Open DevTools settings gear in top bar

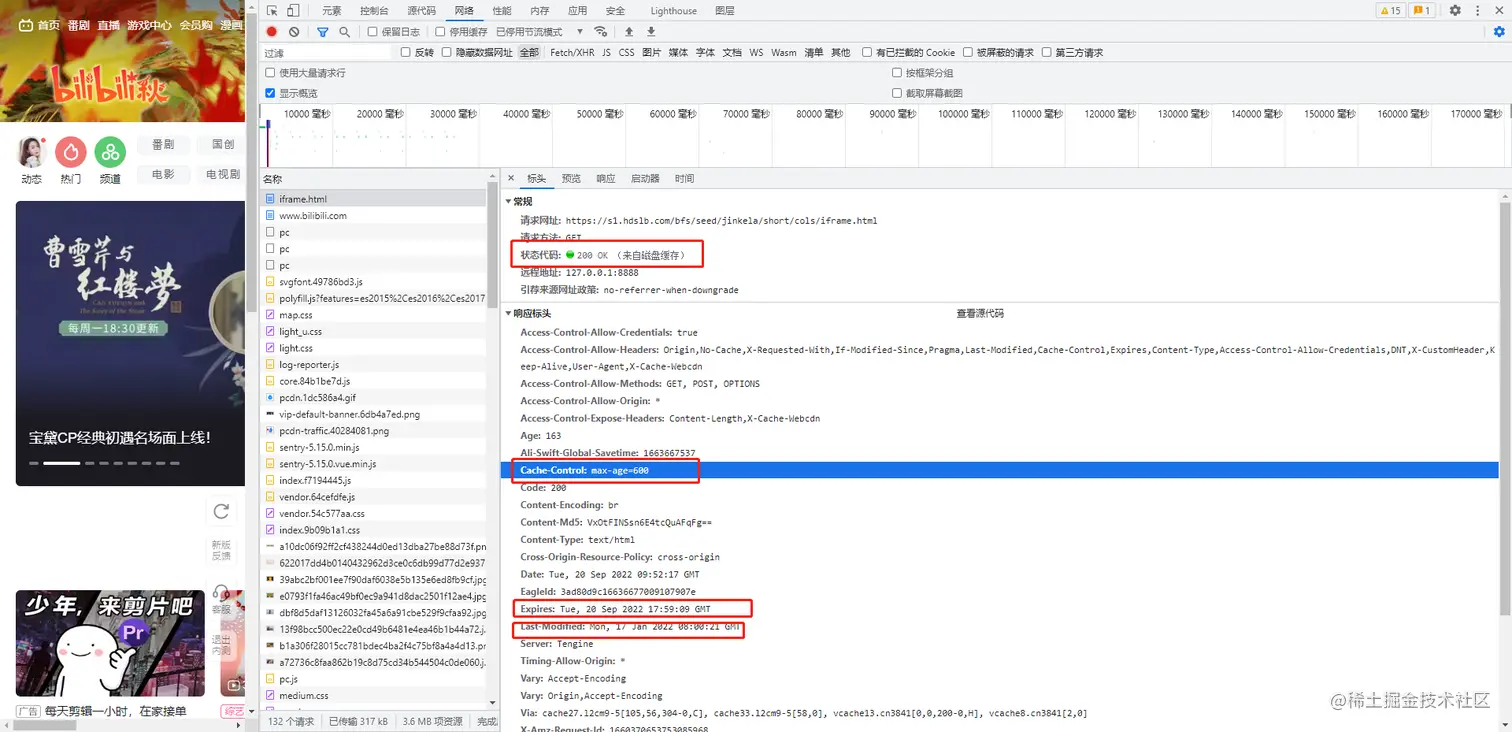[1455, 11]
